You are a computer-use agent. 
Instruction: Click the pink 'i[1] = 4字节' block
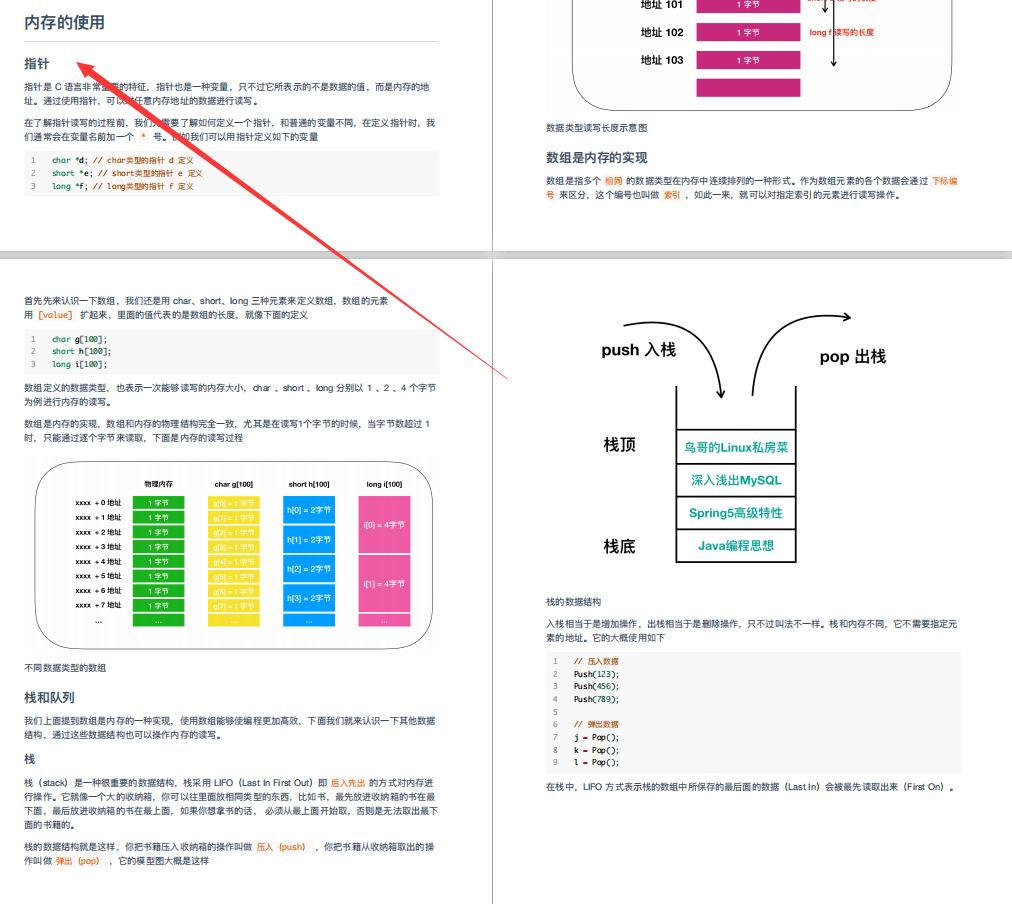click(x=384, y=583)
